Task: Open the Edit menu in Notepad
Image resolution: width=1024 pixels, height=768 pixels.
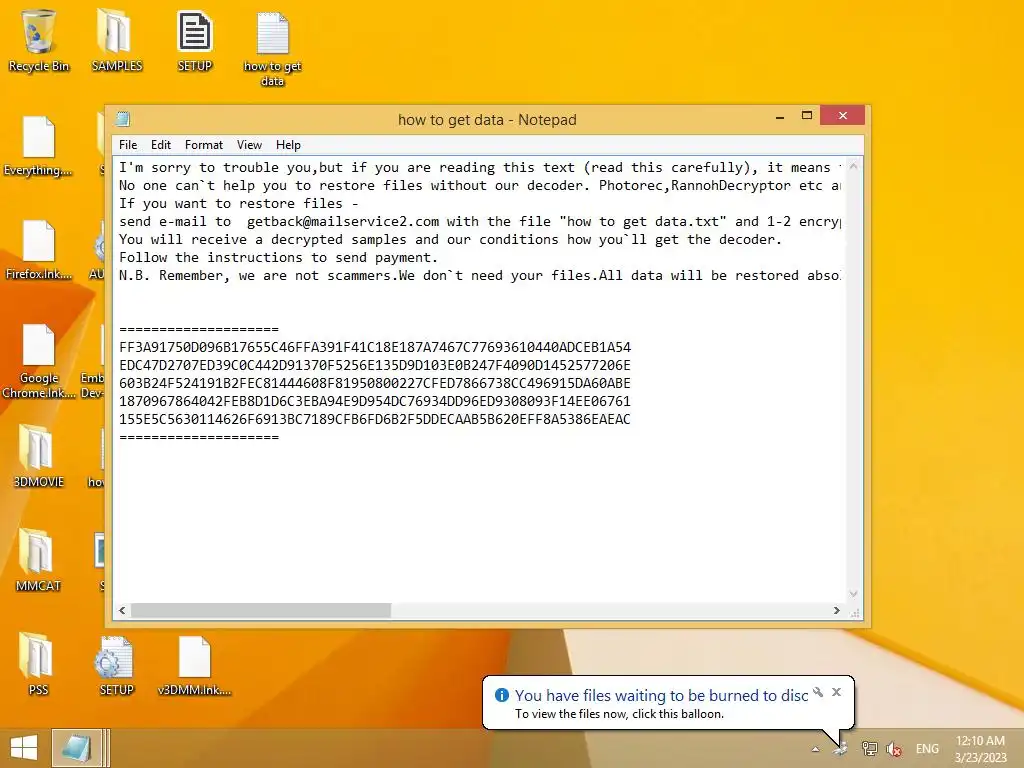Action: (161, 145)
